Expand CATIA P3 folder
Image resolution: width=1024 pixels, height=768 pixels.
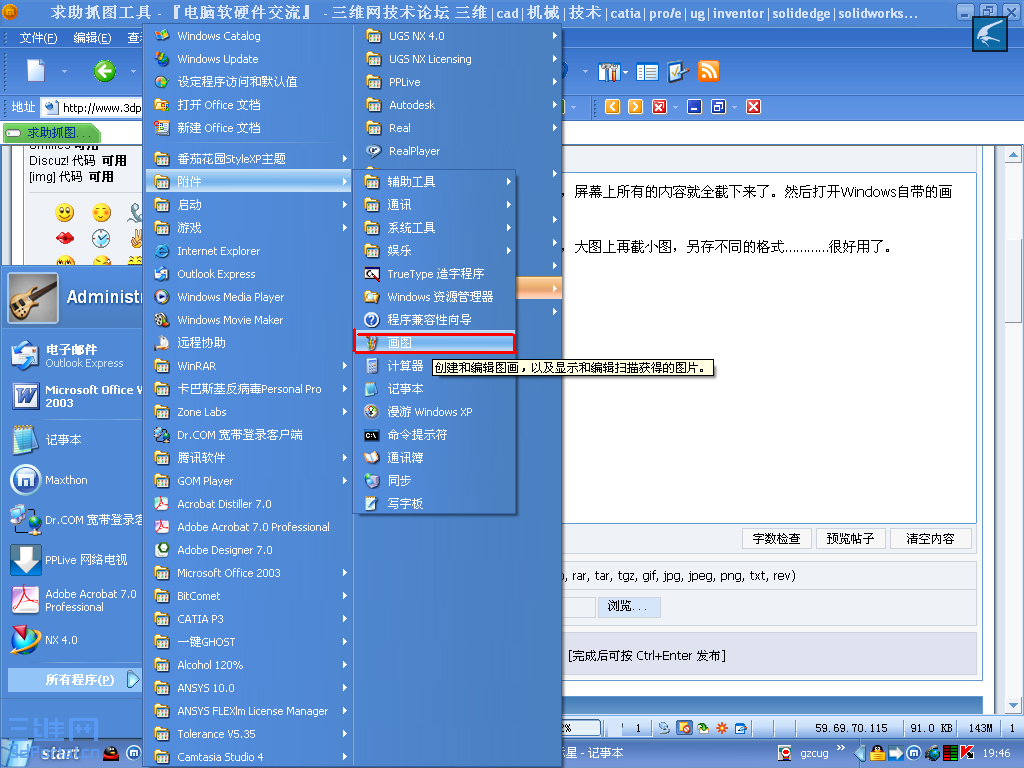click(248, 619)
